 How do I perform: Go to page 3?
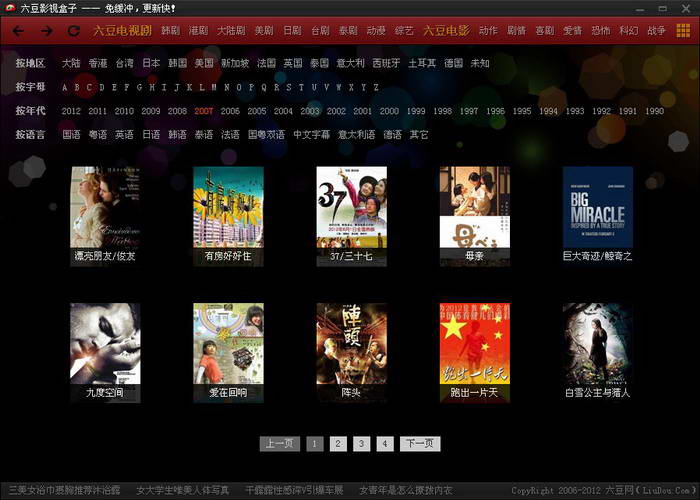pyautogui.click(x=361, y=444)
